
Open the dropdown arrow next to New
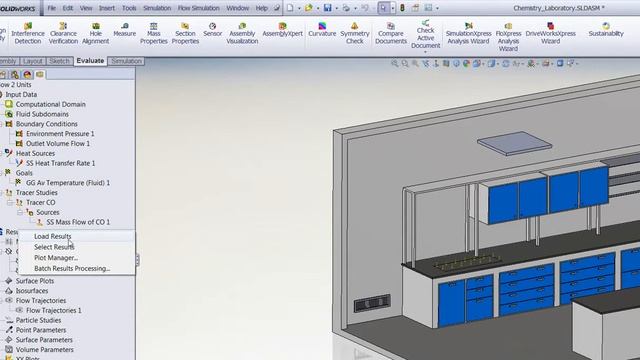point(299,8)
